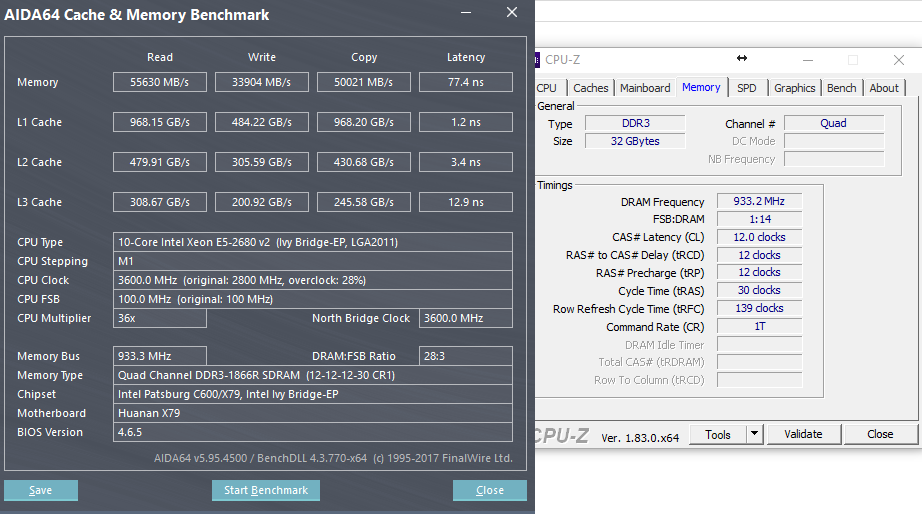Viewport: 922px width, 514px height.
Task: Click the CPU-Z Close button
Action: click(x=880, y=435)
